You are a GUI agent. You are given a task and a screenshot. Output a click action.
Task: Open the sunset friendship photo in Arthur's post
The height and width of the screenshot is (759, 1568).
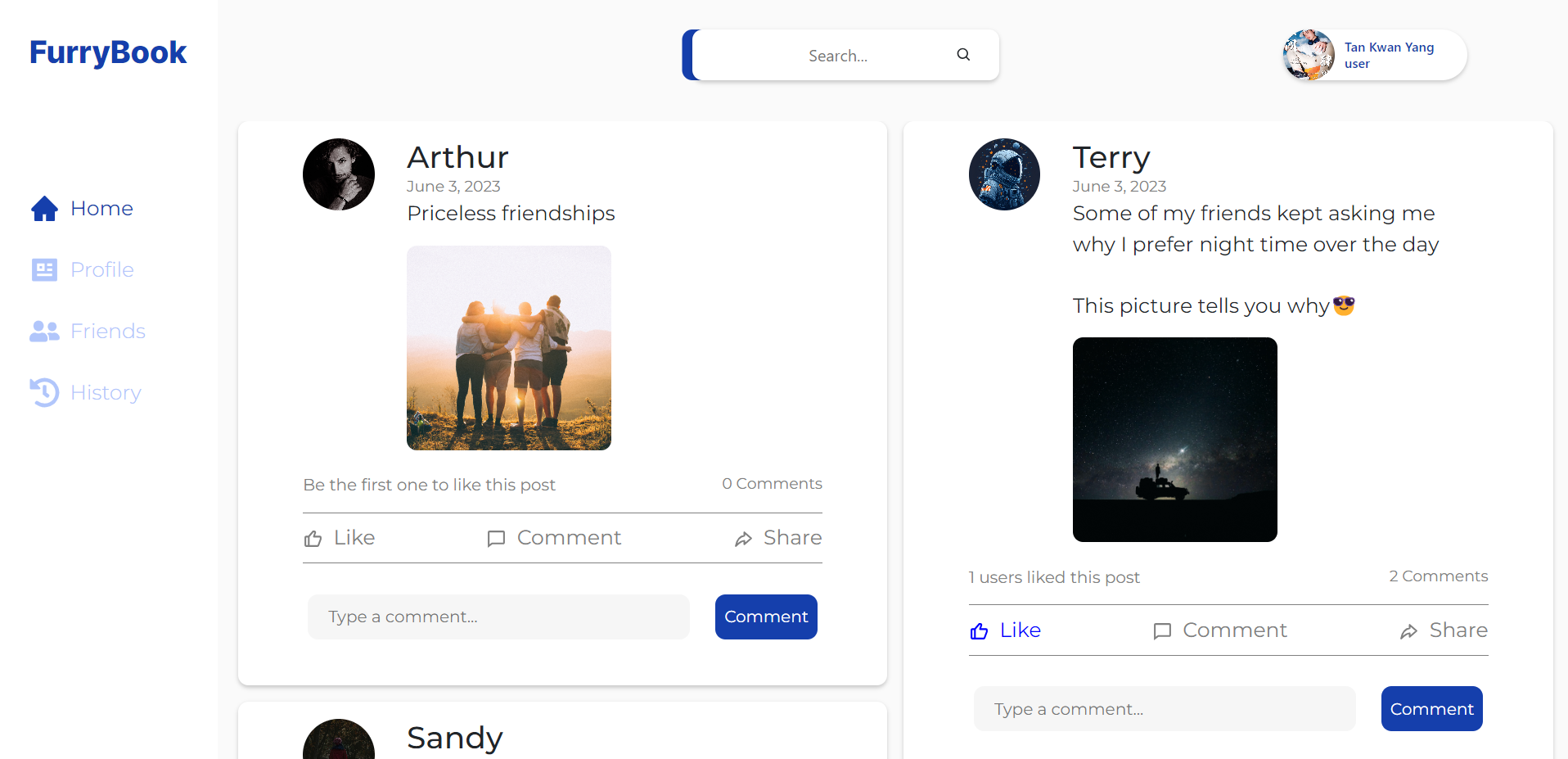(x=508, y=347)
